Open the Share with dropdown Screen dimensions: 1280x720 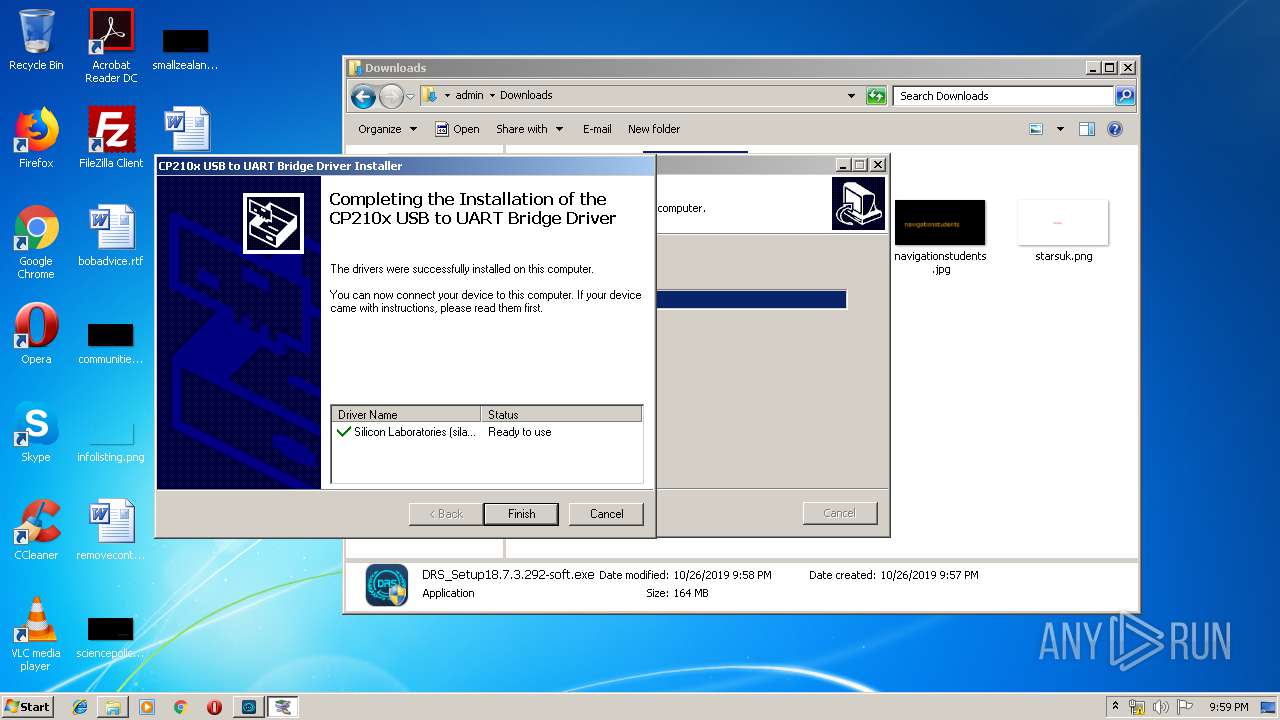(530, 129)
